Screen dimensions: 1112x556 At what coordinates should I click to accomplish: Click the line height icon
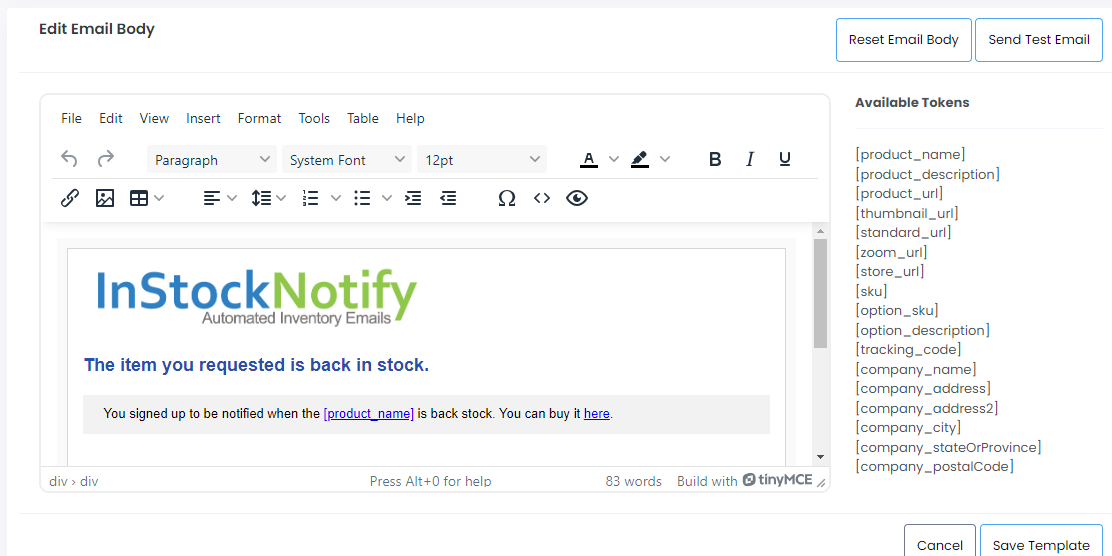click(261, 199)
